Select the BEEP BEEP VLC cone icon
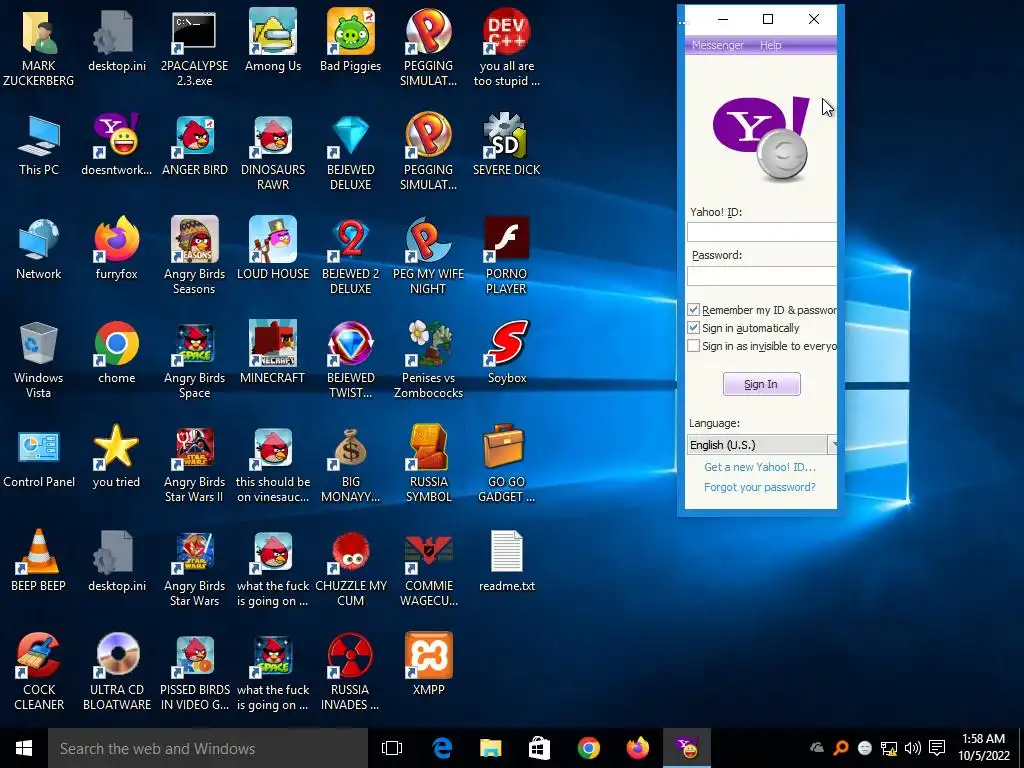1024x768 pixels. pyautogui.click(x=39, y=560)
